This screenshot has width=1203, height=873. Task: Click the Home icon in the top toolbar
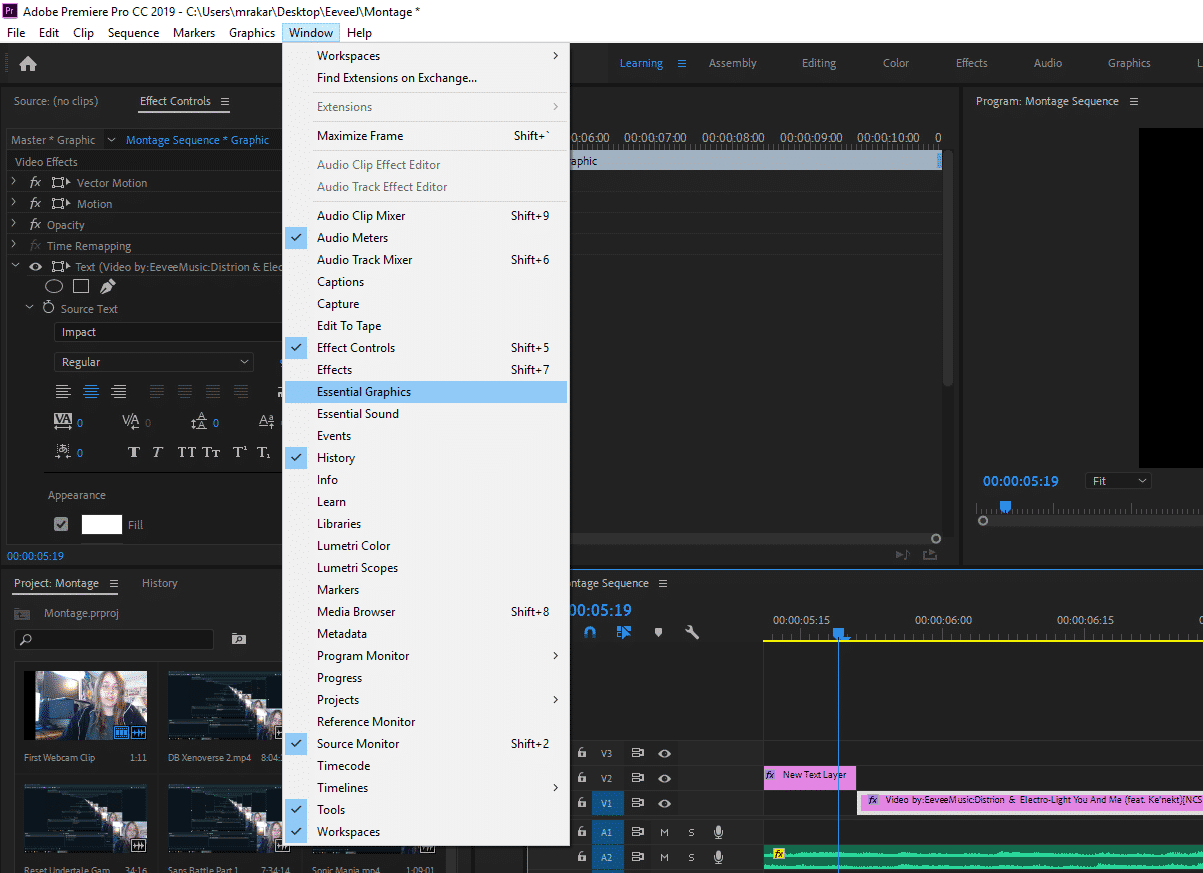(x=27, y=62)
